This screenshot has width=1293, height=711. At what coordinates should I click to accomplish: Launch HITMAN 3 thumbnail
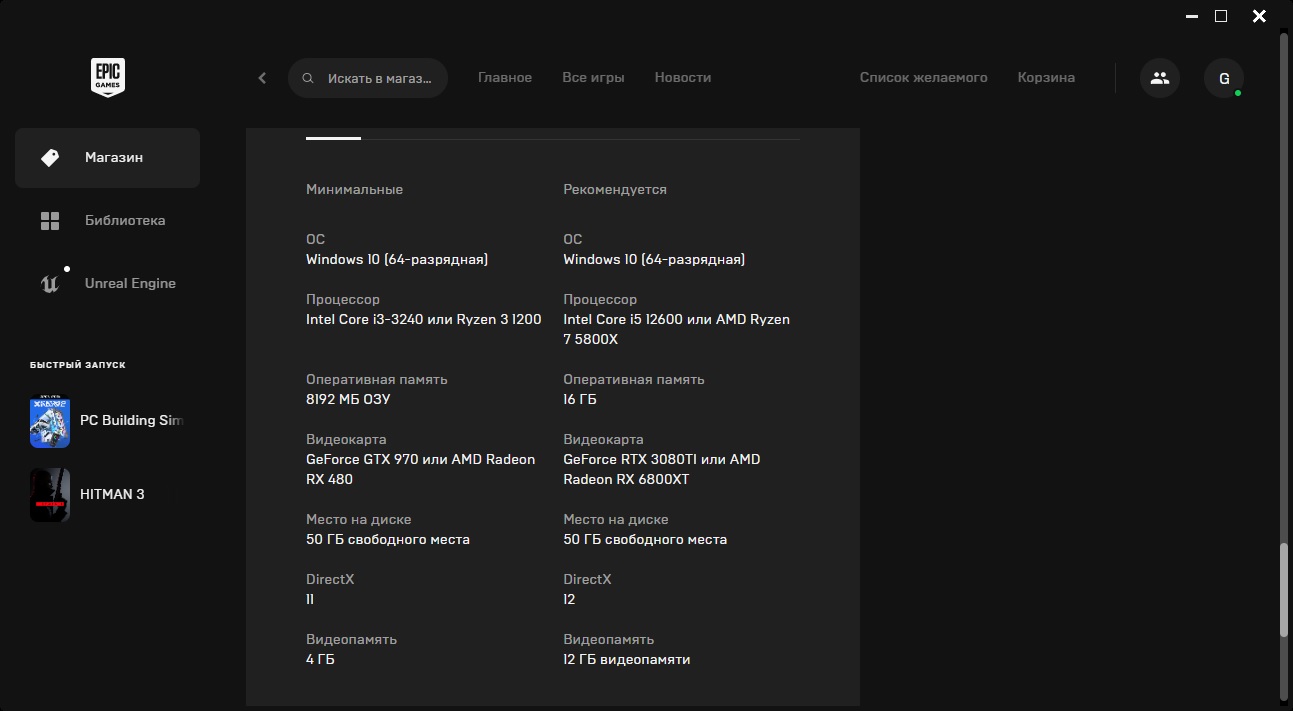pos(50,495)
